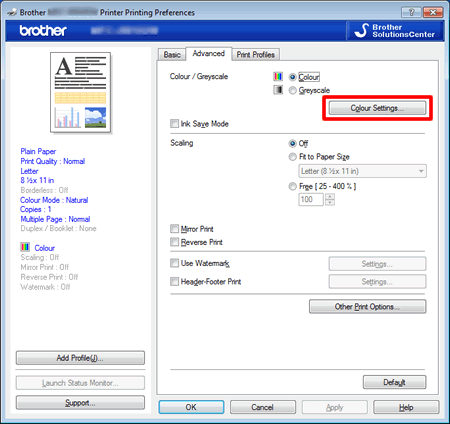The width and height of the screenshot is (450, 424).
Task: Increase the free scaling percentage stepper
Action: 330,196
